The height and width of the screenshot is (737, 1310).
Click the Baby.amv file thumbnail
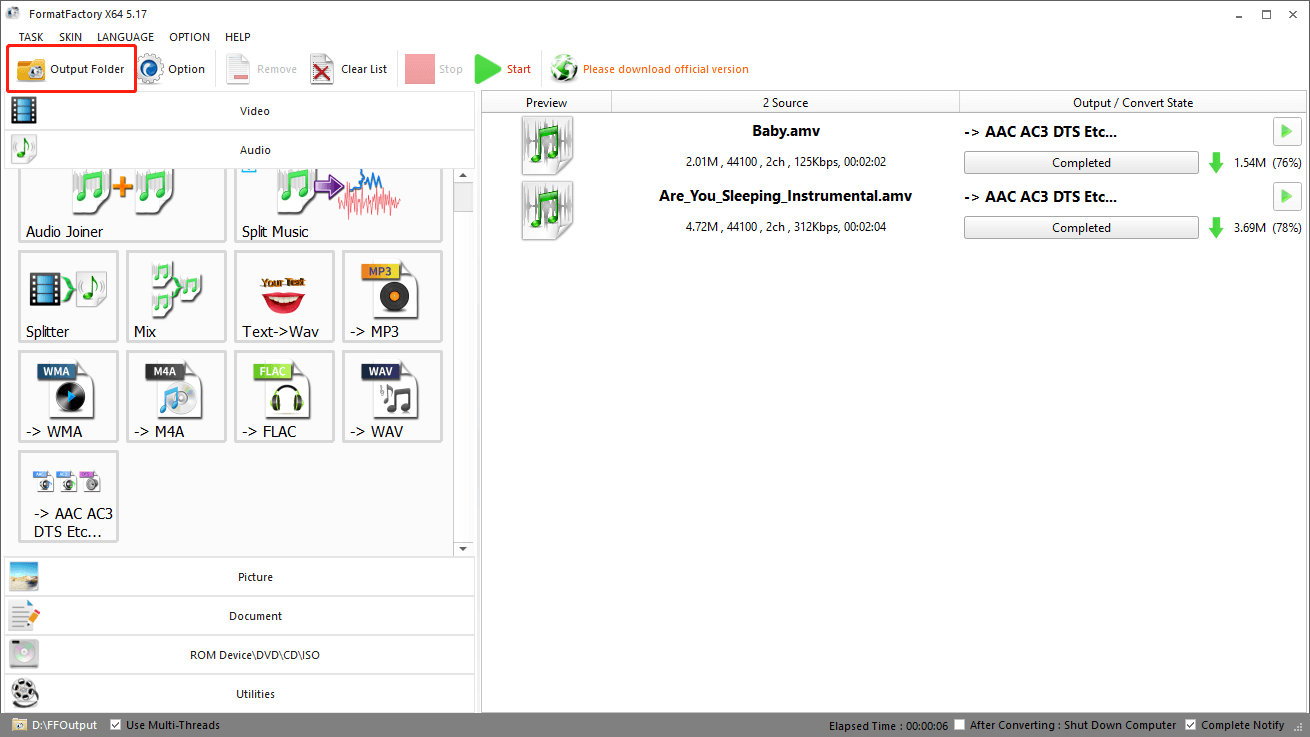pyautogui.click(x=547, y=146)
